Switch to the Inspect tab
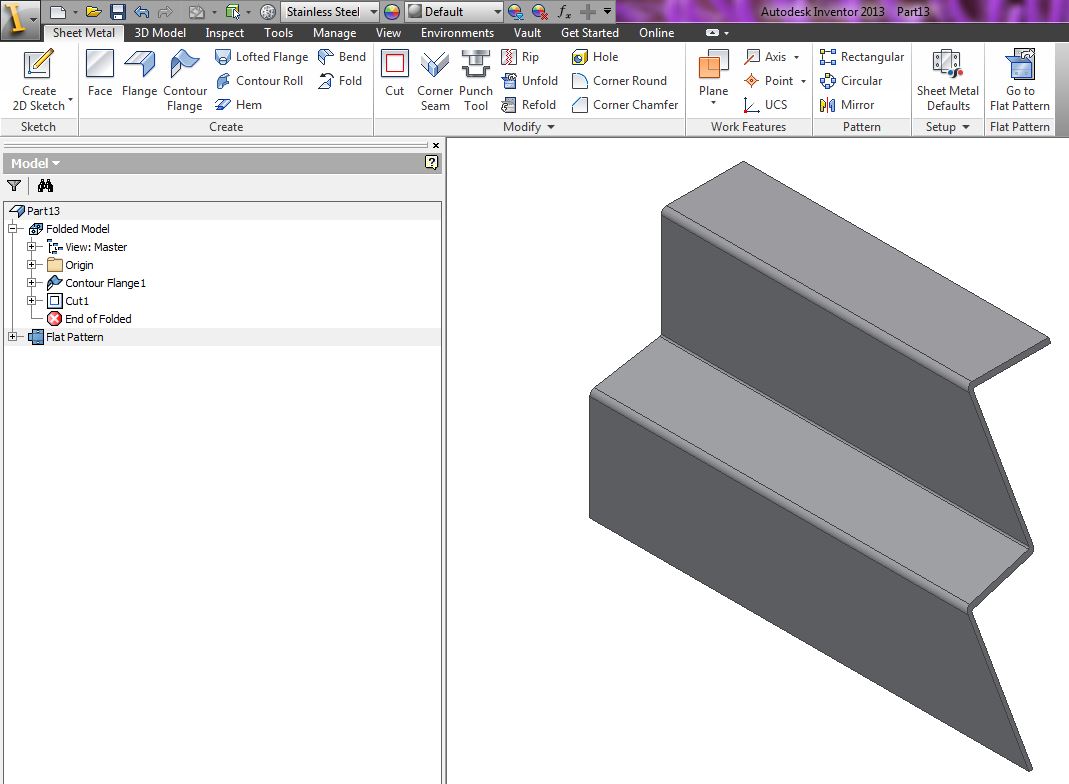 224,33
